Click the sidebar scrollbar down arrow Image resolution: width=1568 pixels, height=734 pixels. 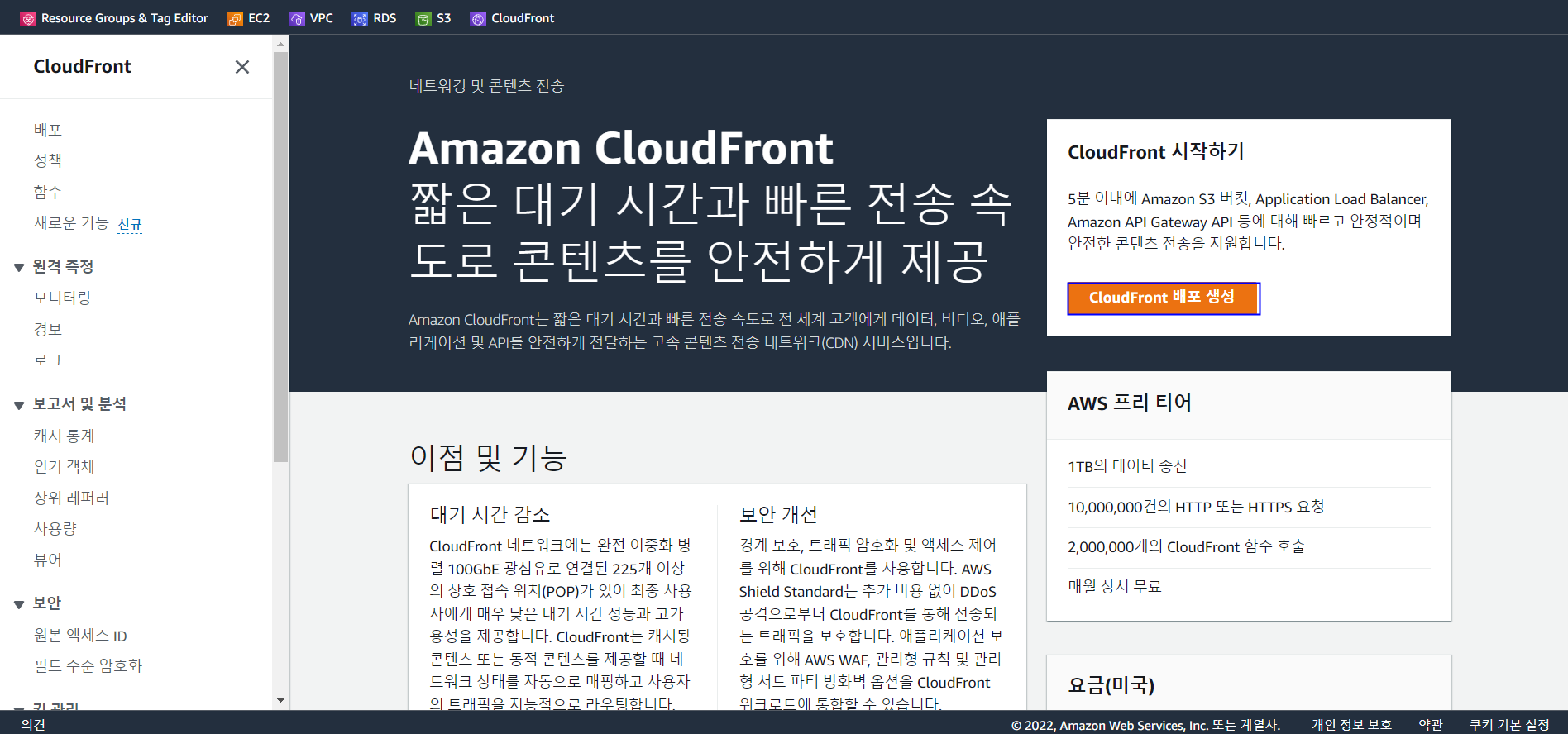pyautogui.click(x=280, y=701)
